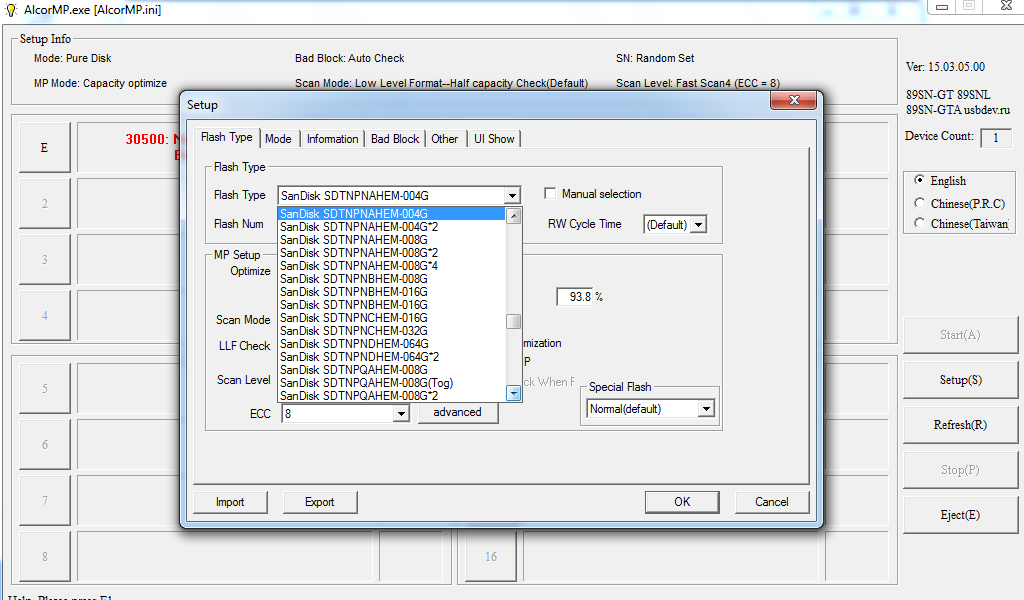Image resolution: width=1024 pixels, height=600 pixels.
Task: Click the Setup(S) button in main window
Action: (x=960, y=380)
